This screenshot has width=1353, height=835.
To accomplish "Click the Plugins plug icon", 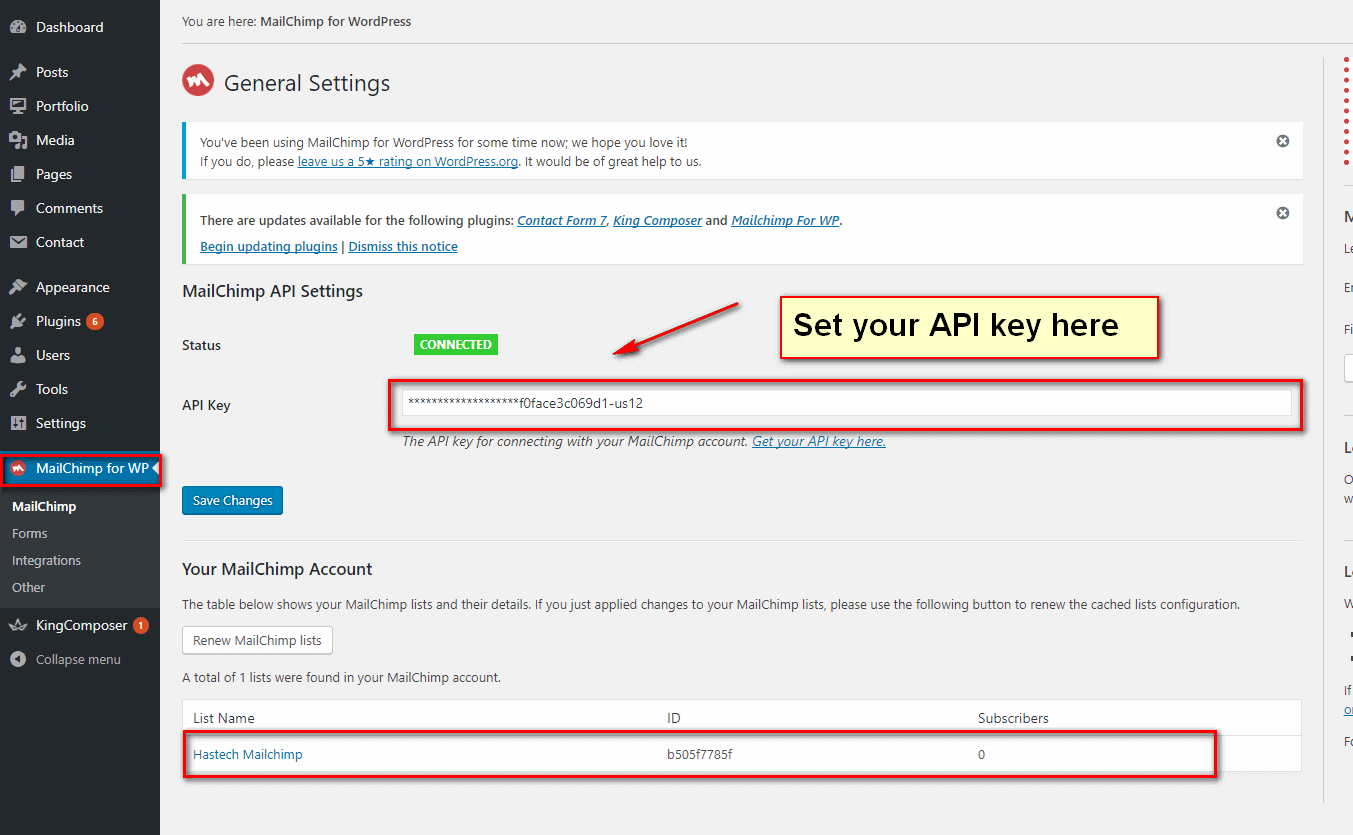I will coord(18,321).
